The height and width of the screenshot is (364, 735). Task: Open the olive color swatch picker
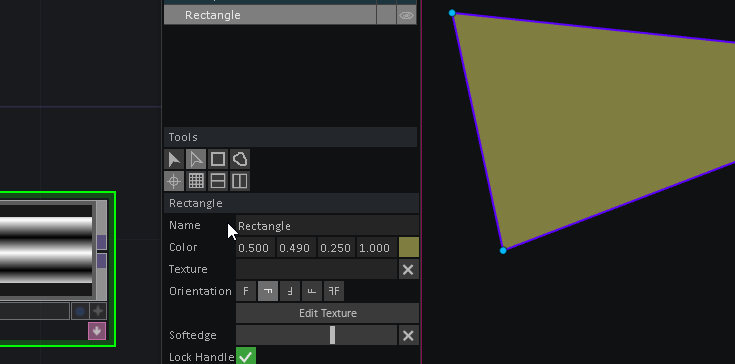pyautogui.click(x=408, y=247)
